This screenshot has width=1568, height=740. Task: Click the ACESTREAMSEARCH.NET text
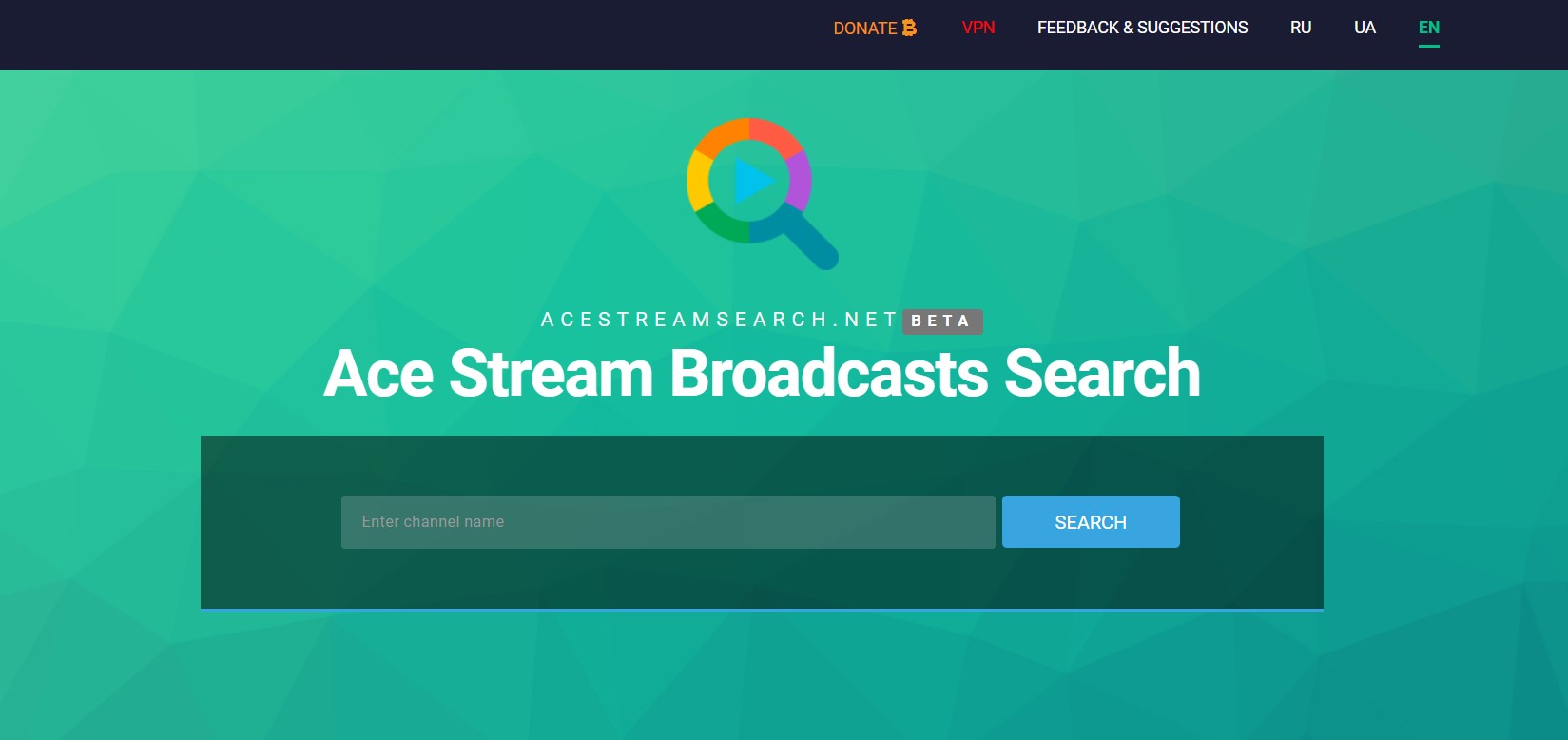(x=720, y=320)
